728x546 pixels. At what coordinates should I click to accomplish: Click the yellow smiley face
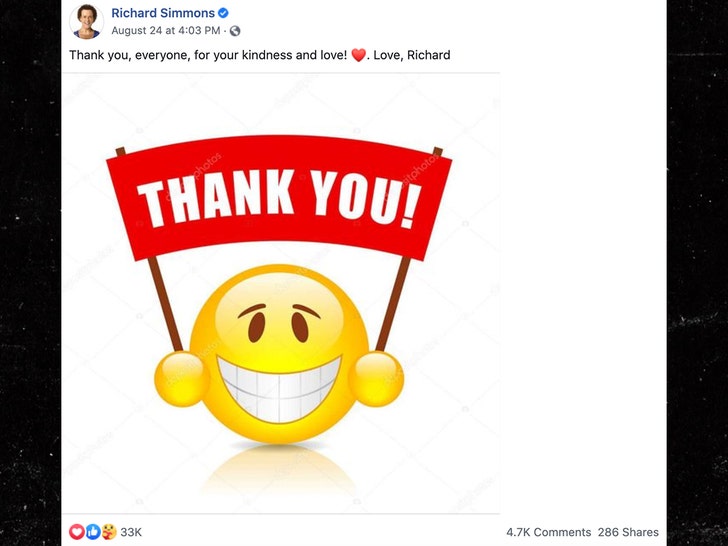point(279,354)
